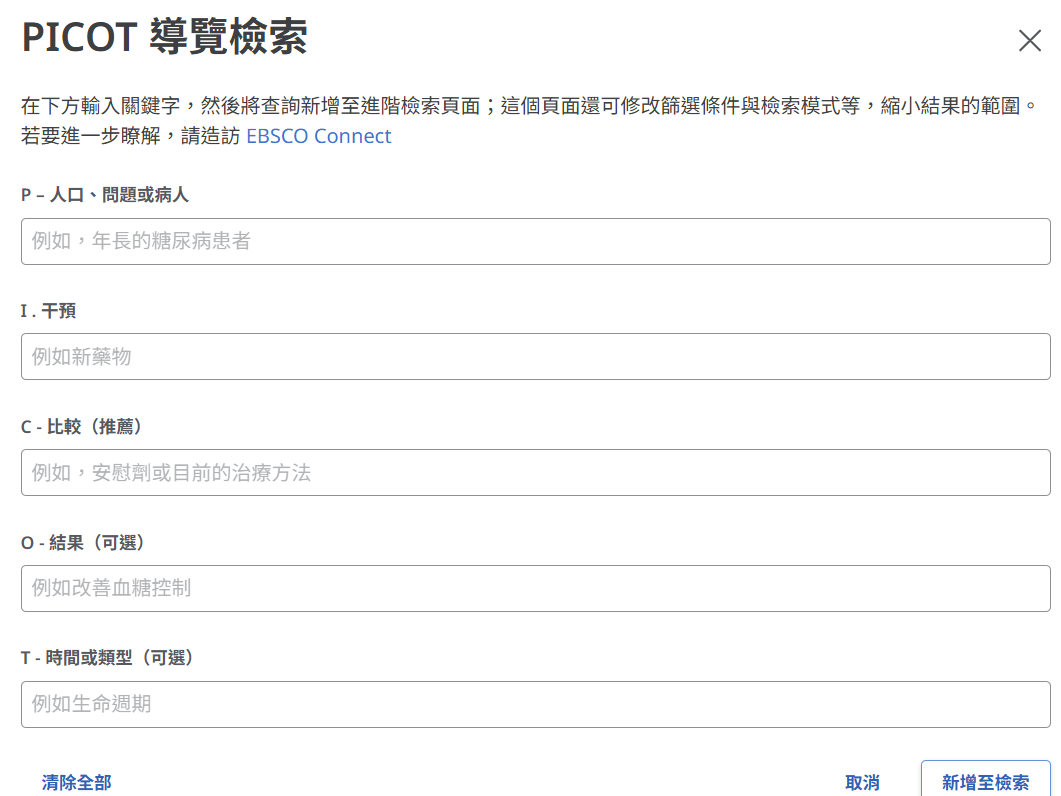Viewport: 1061px width, 796px height.
Task: Close the PICOT 導覽檢索 dialog with the X
Action: click(x=1030, y=41)
